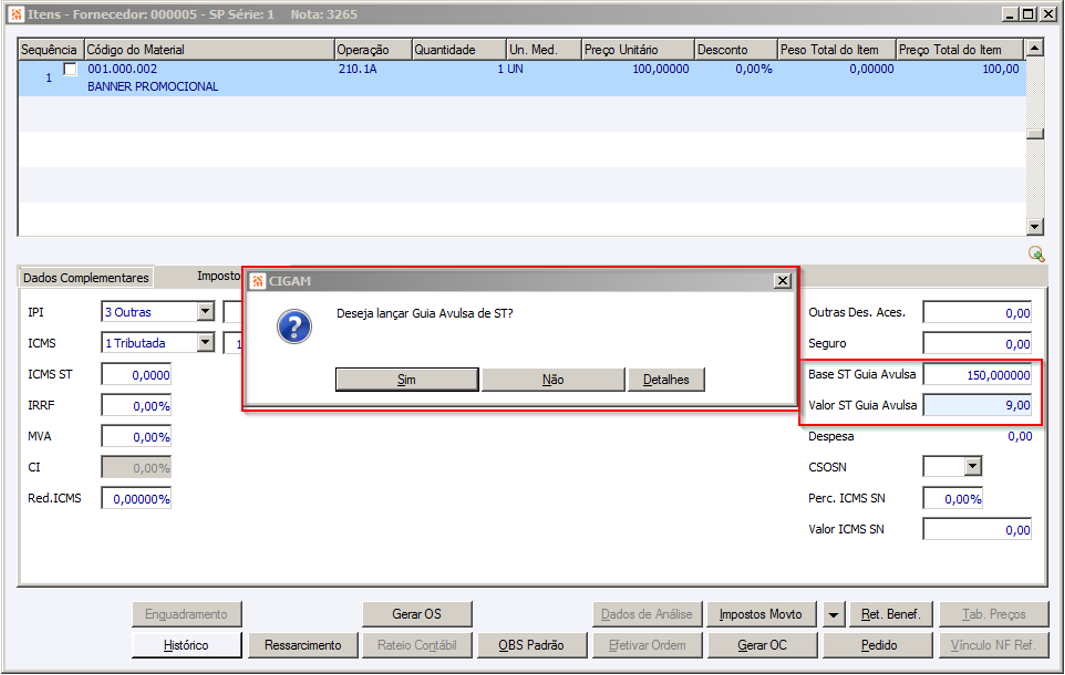The image size is (1065, 675).
Task: Decline with the Não button
Action: point(553,380)
